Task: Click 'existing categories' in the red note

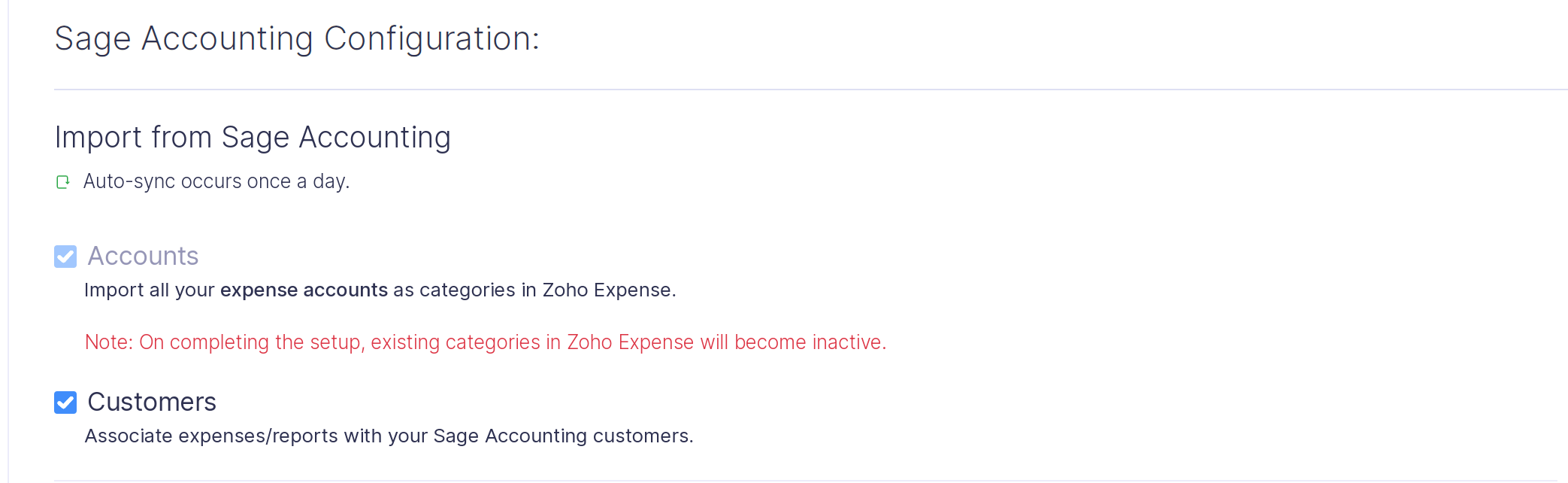Action: click(455, 342)
